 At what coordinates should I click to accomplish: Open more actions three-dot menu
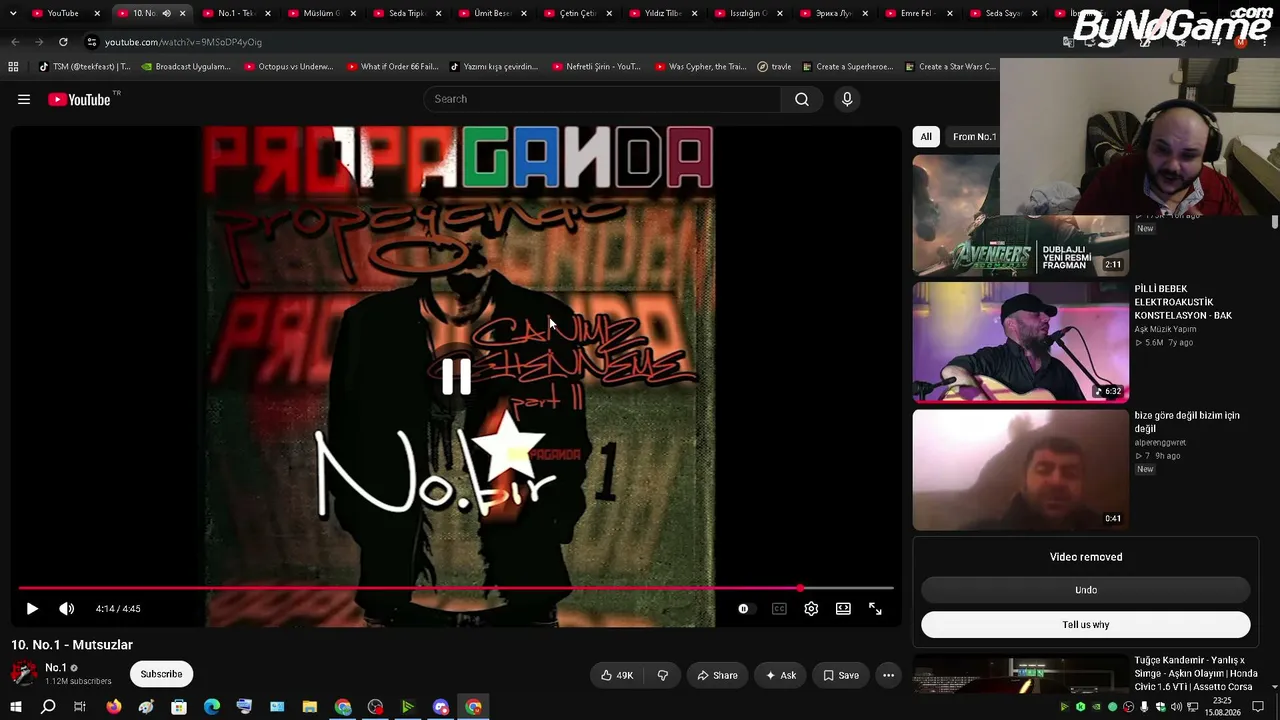tap(888, 675)
